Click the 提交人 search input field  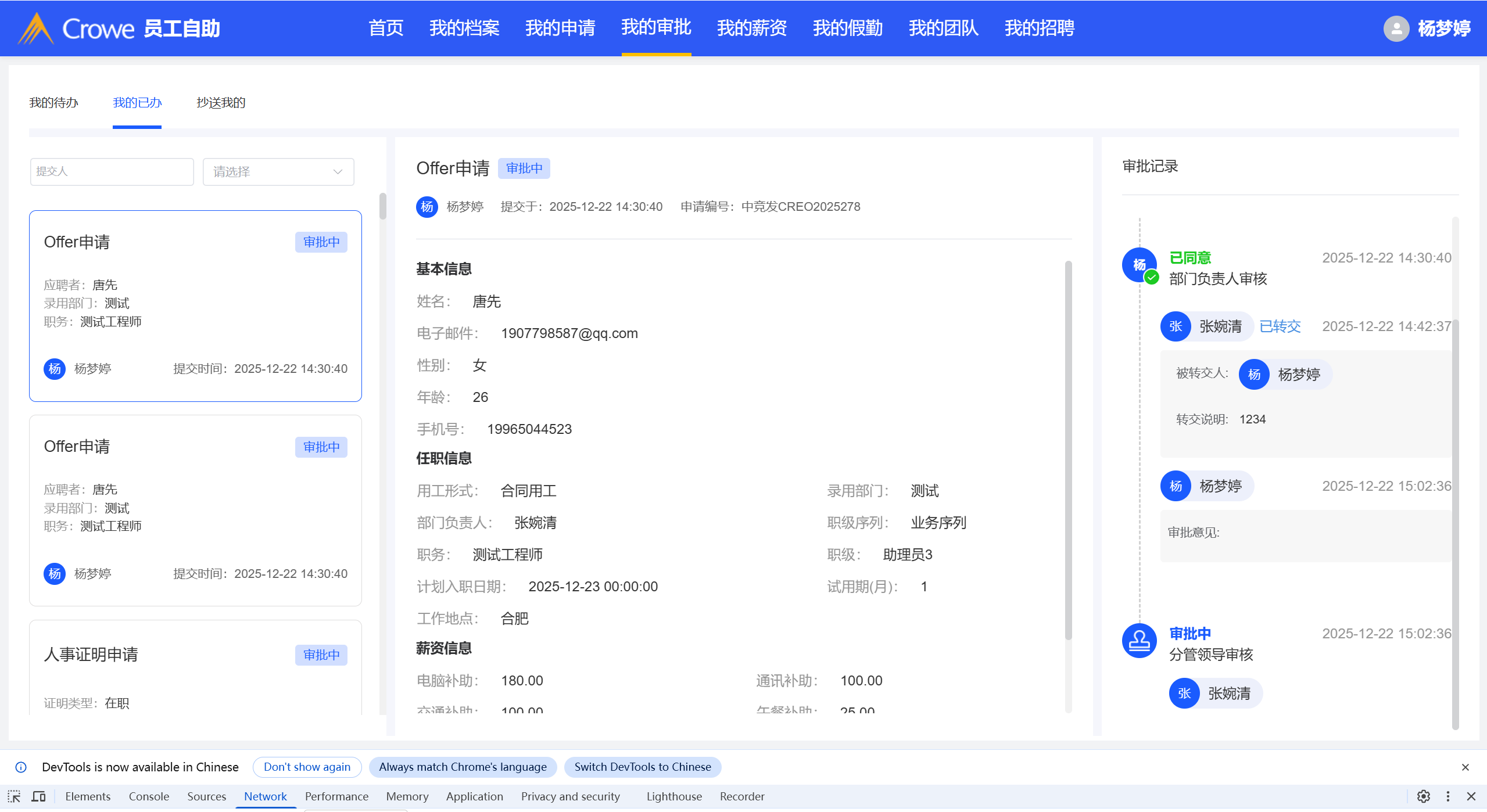pos(112,172)
